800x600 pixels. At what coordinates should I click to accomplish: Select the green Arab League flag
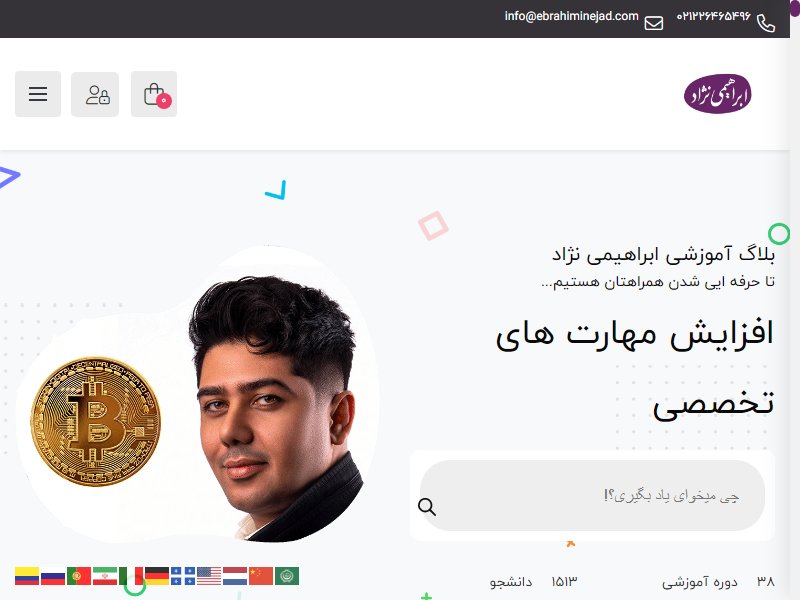(287, 576)
